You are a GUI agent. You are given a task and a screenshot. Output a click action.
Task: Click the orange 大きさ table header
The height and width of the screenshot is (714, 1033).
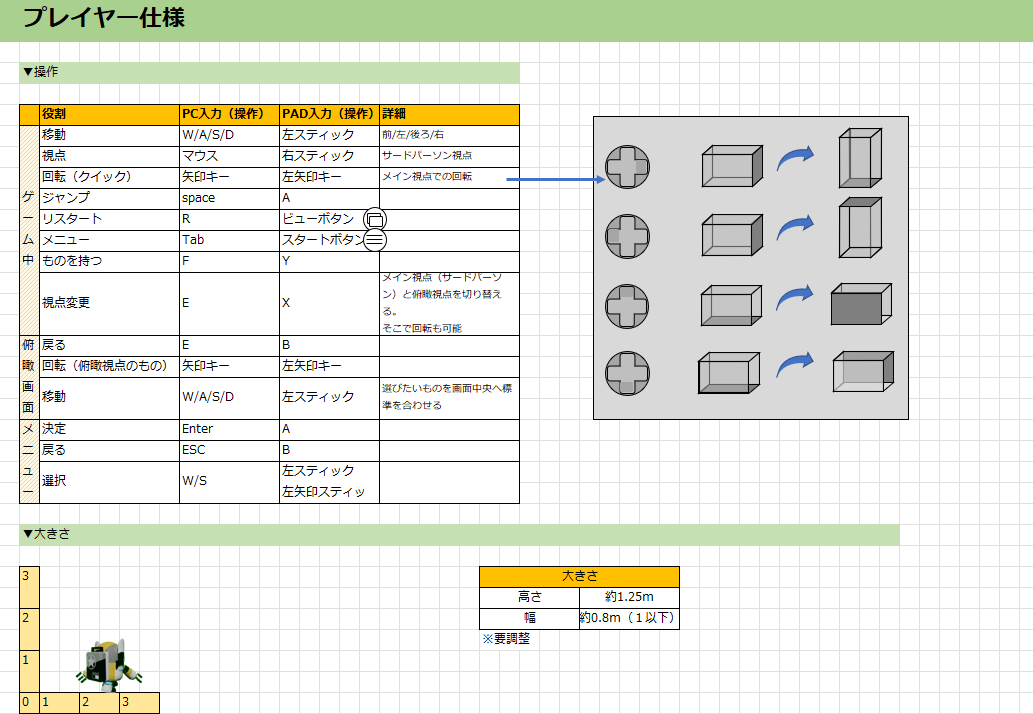(579, 576)
